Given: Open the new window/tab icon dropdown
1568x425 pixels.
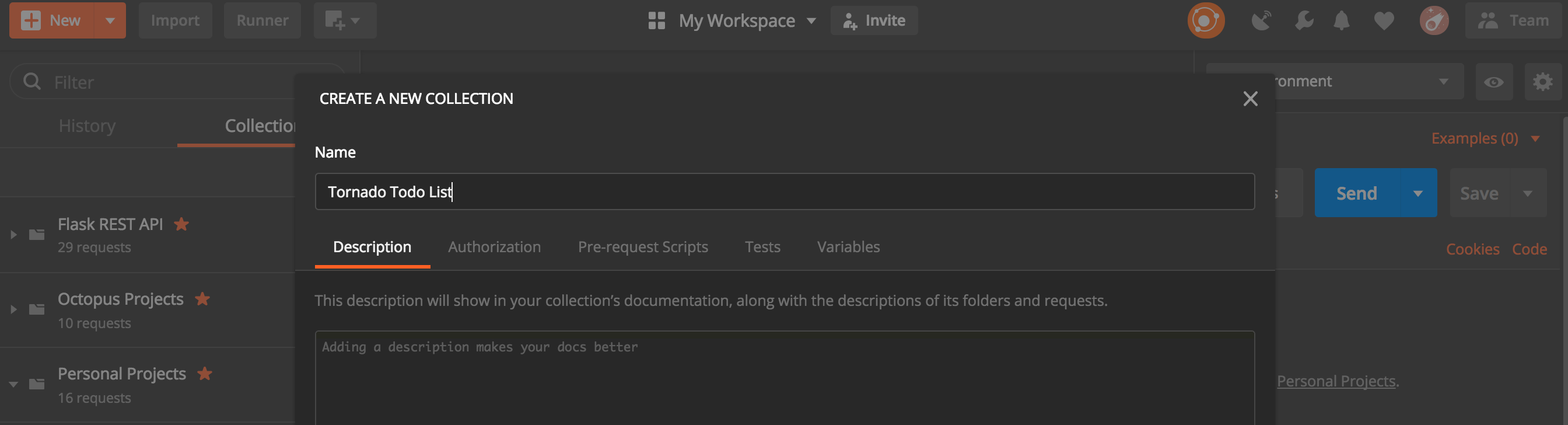Looking at the screenshot, I should point(345,20).
